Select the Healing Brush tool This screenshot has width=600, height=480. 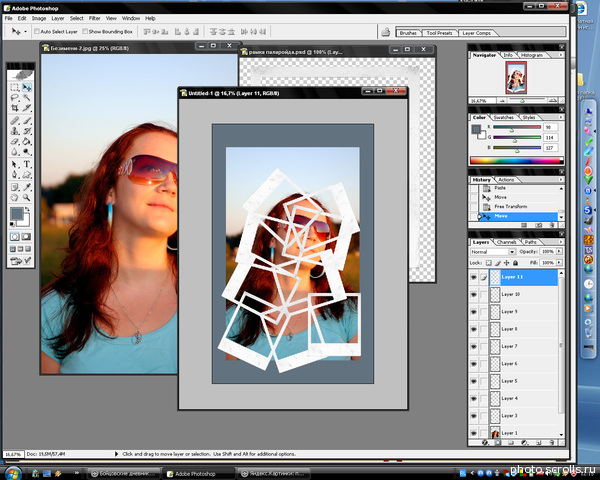click(15, 121)
